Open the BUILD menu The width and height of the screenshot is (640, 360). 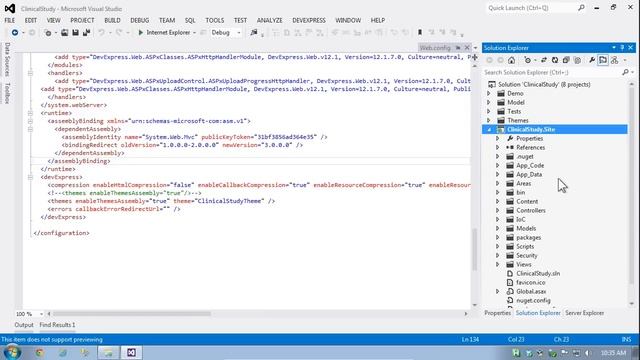(x=112, y=20)
